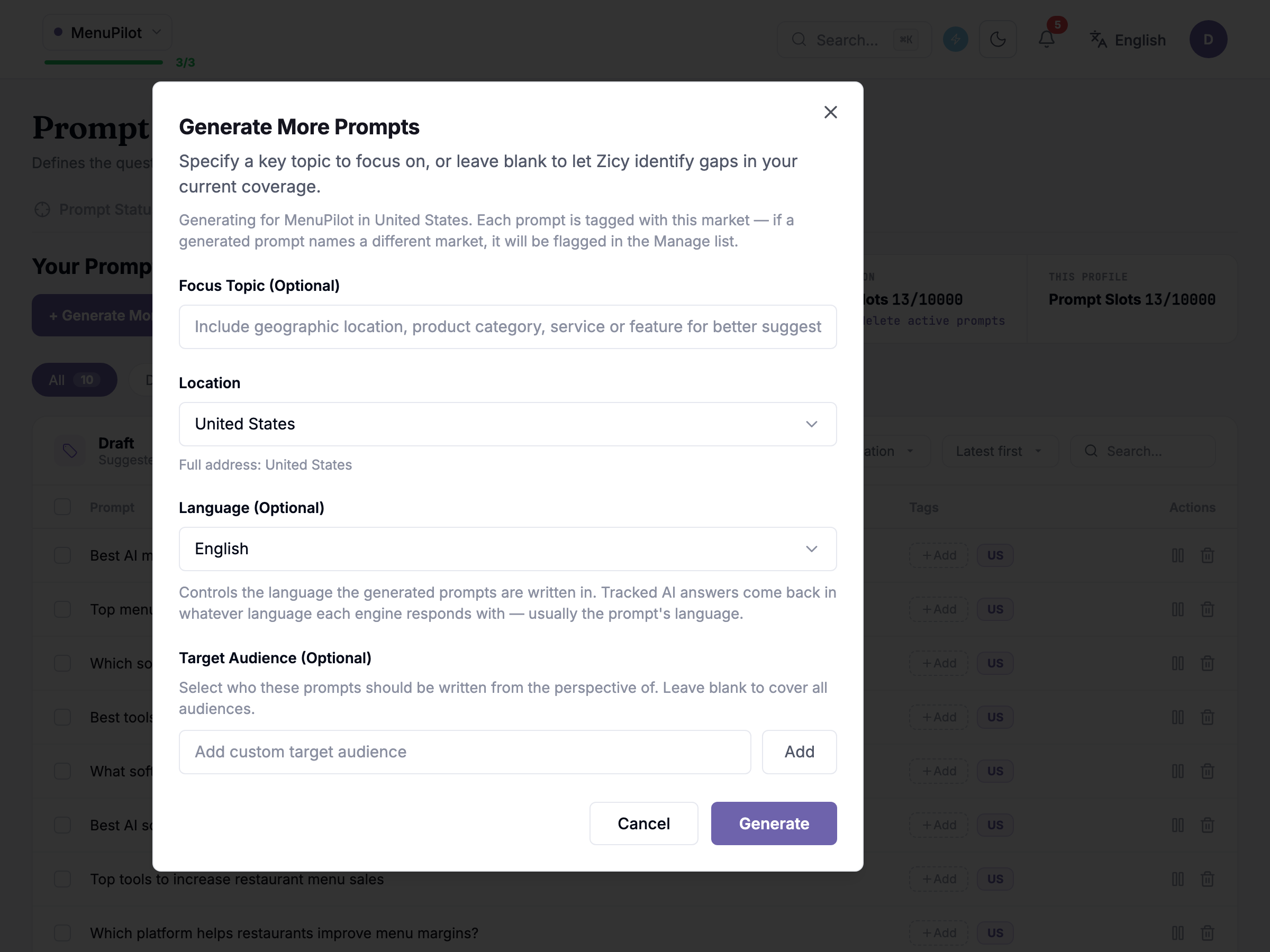Pause the Best AI m... prompt

click(x=1177, y=555)
